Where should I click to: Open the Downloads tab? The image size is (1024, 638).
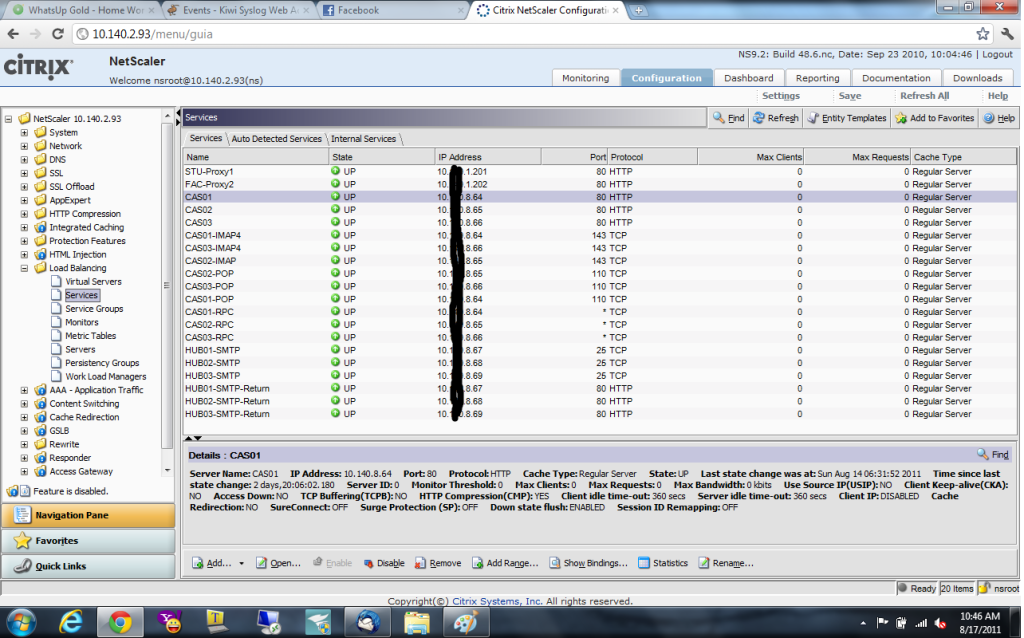977,78
